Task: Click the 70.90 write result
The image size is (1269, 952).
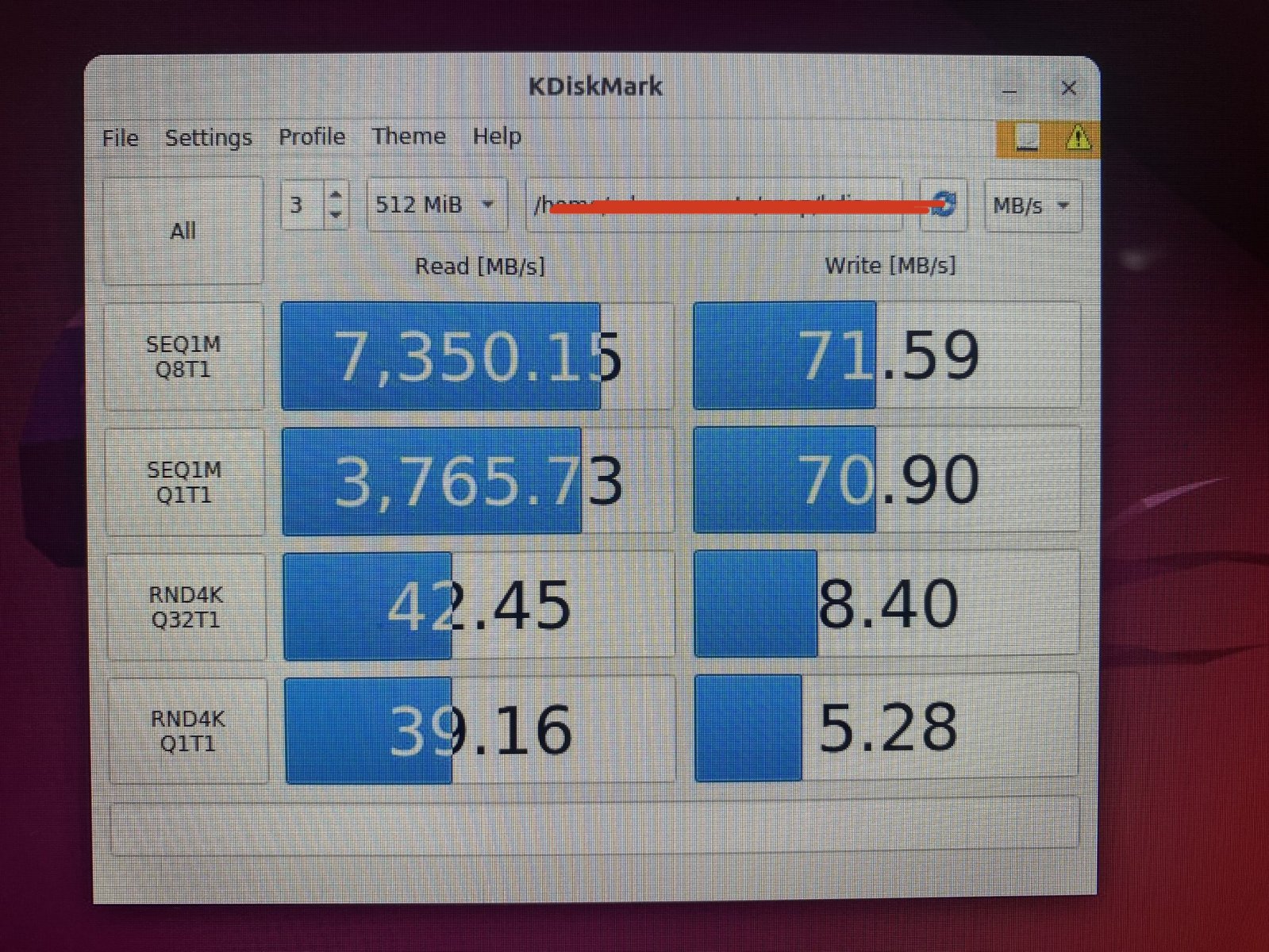Action: coord(886,479)
